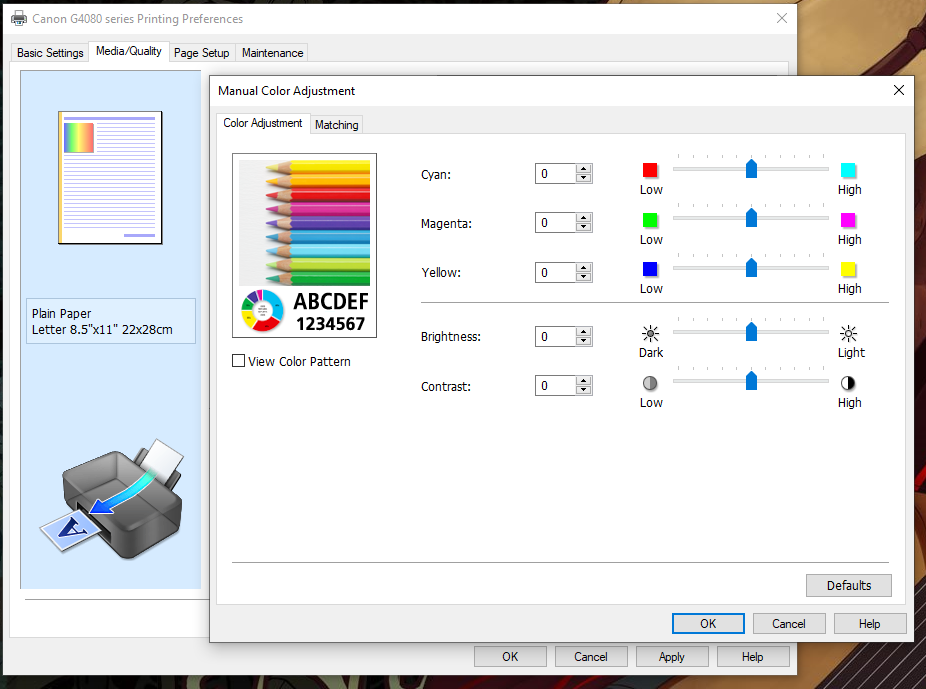This screenshot has width=926, height=689.
Task: Enable View Color Pattern checkbox
Action: tap(238, 361)
